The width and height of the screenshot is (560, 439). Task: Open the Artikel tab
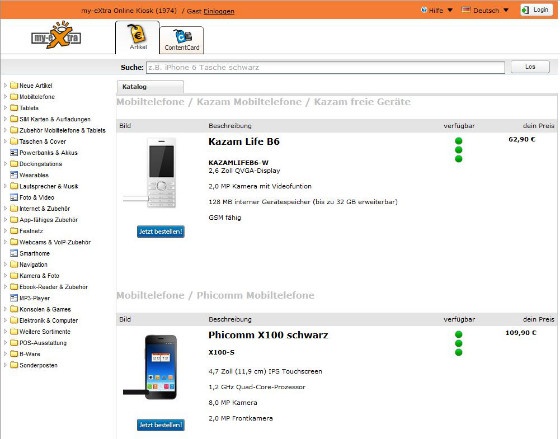138,38
